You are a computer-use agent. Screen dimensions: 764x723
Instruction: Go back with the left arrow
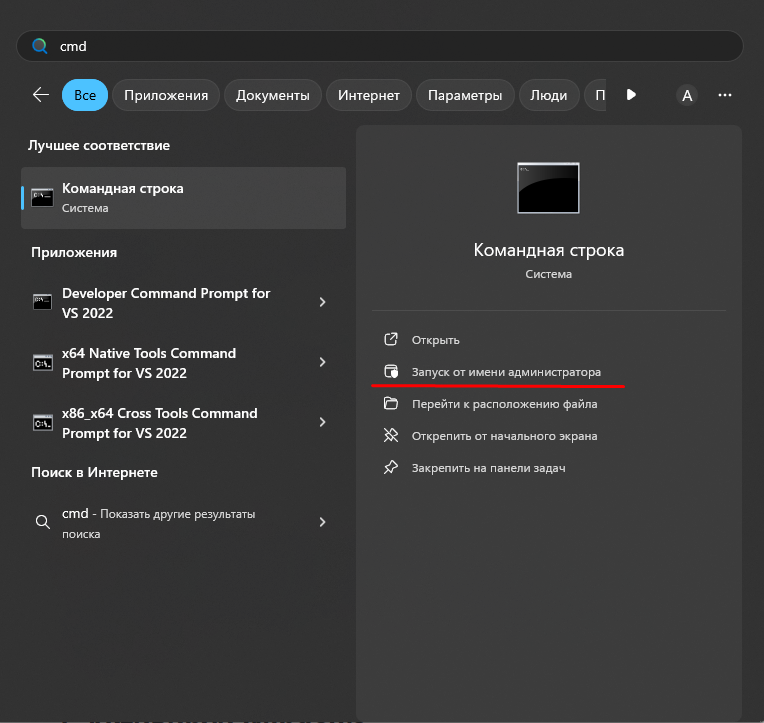pyautogui.click(x=41, y=95)
